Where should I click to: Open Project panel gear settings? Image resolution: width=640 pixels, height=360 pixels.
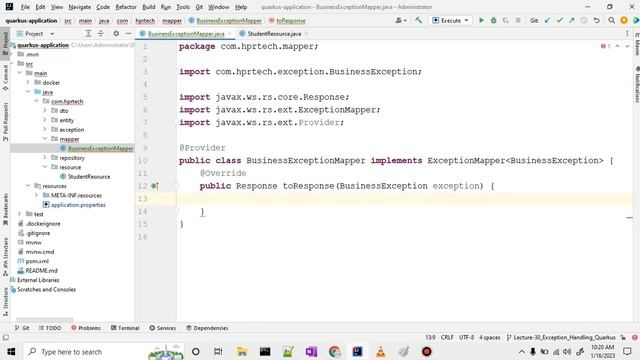[116, 33]
